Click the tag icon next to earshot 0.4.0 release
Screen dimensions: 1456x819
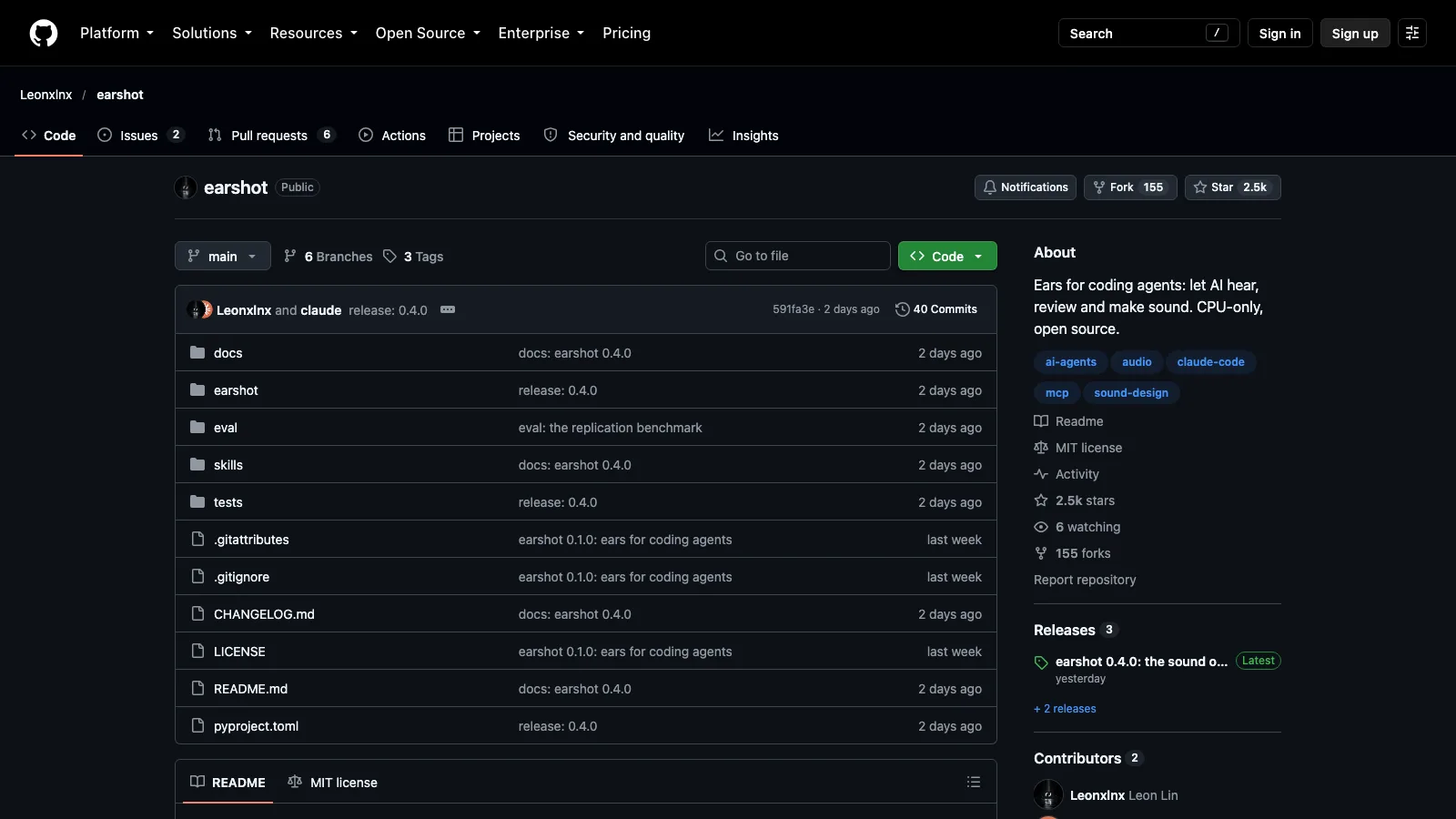point(1041,662)
